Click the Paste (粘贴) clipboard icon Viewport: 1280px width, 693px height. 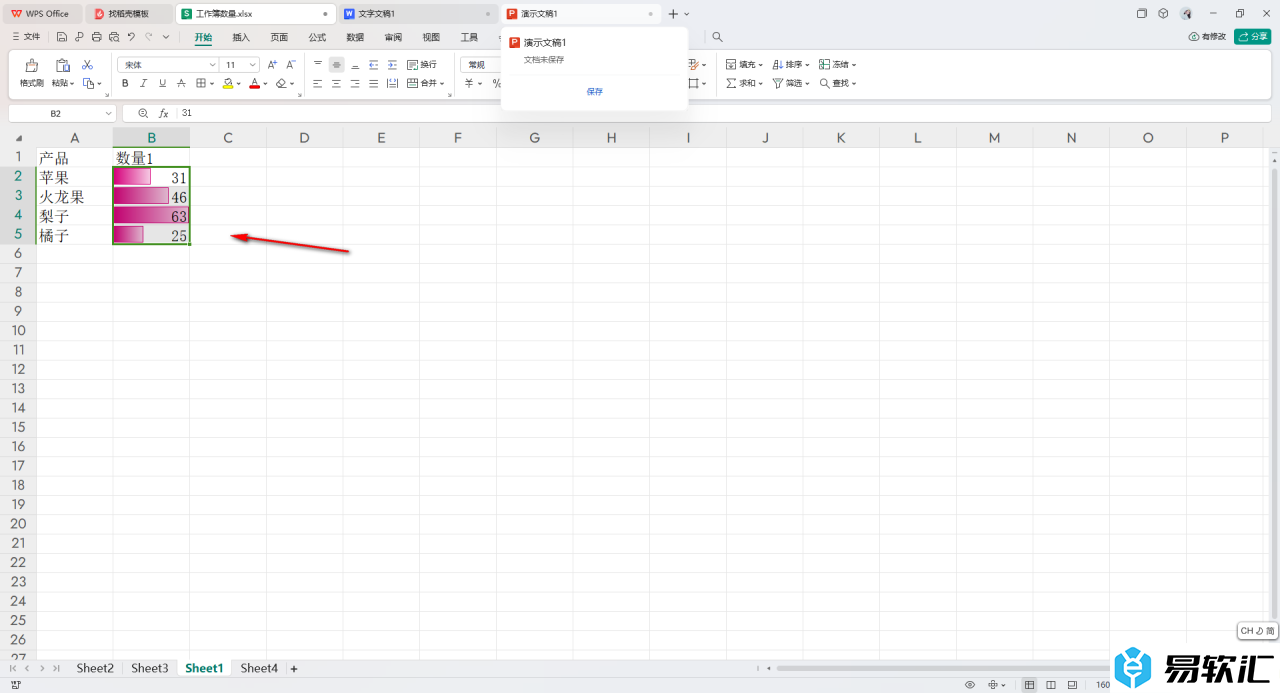[62, 65]
